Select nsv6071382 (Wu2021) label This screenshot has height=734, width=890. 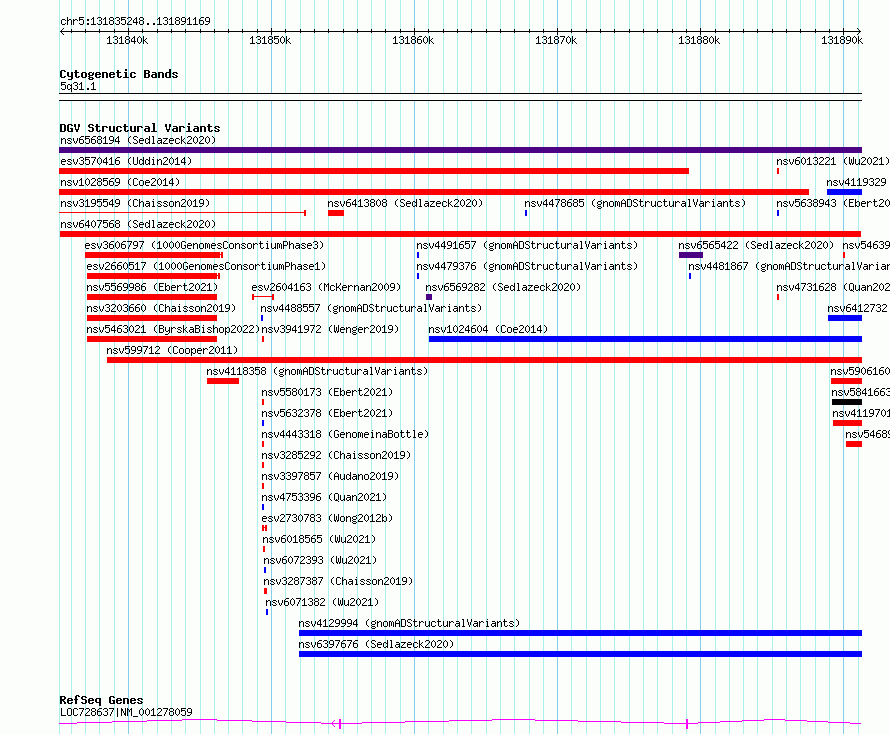[x=322, y=602]
